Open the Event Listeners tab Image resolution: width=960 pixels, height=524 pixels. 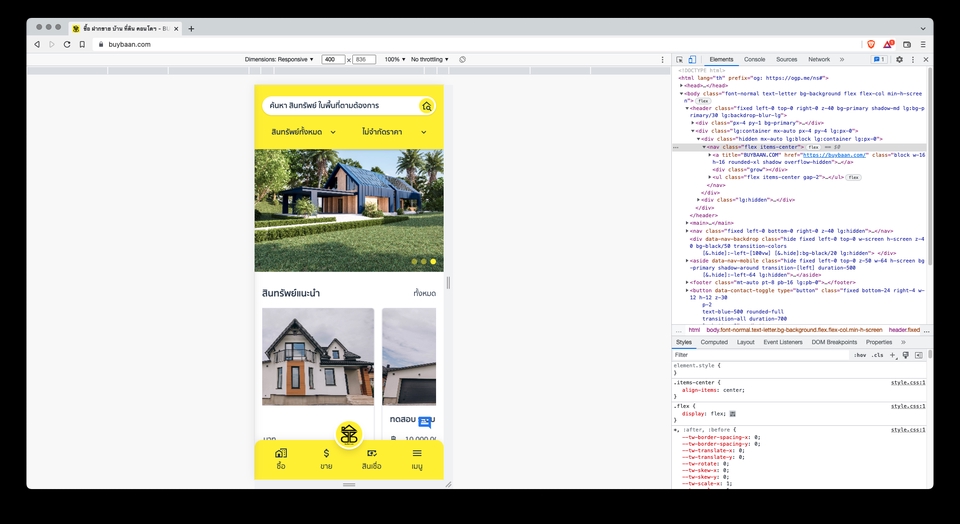pos(782,342)
